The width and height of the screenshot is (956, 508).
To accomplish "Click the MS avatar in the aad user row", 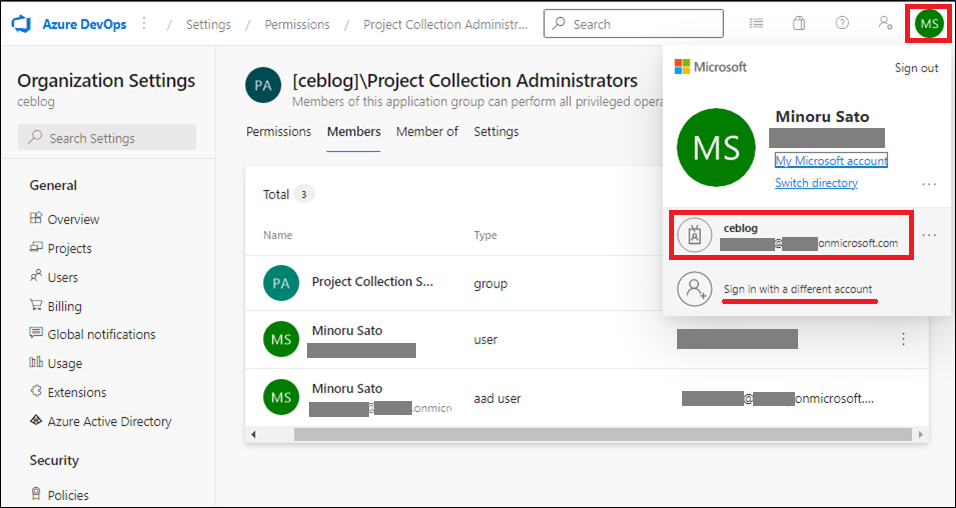I will click(x=281, y=397).
